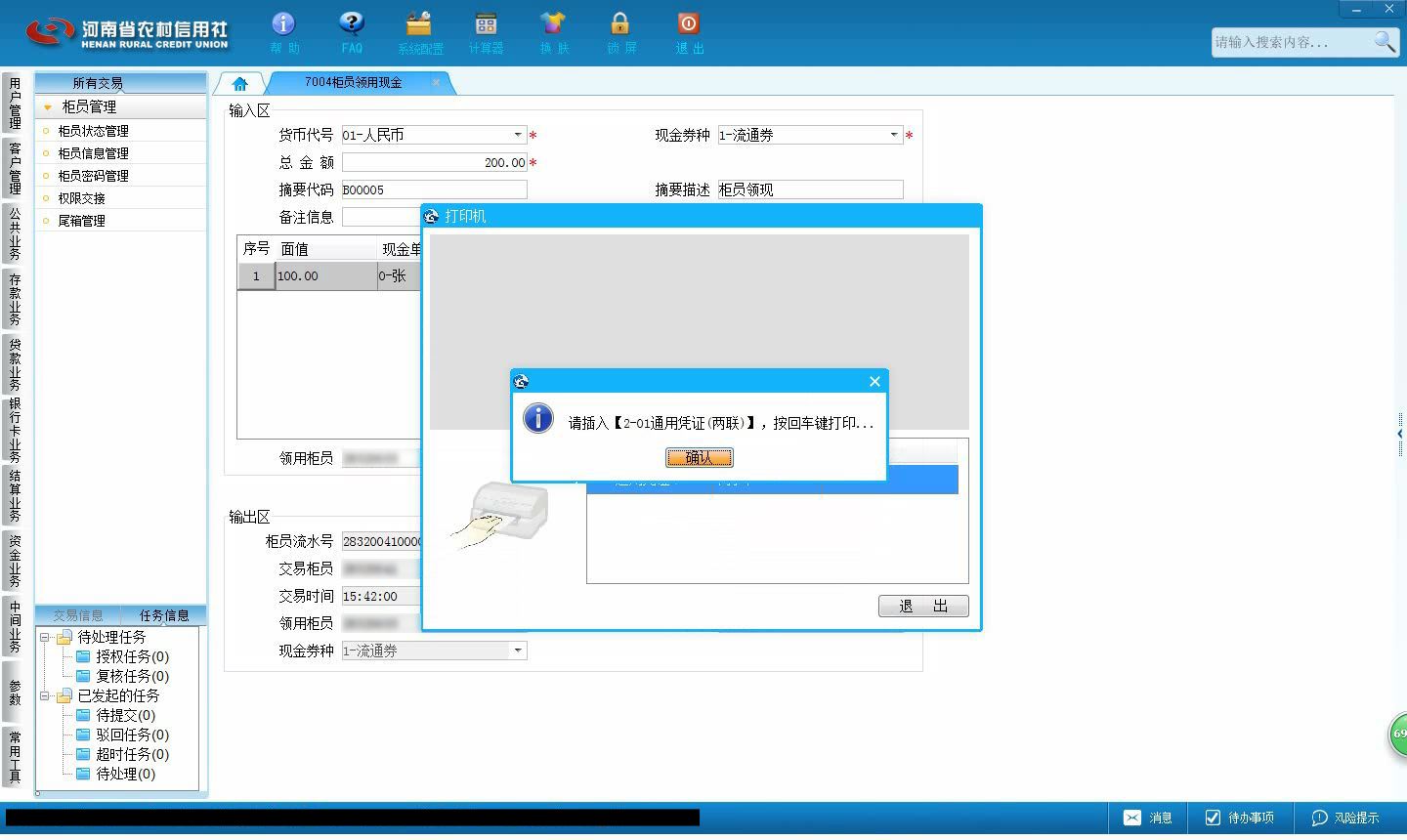Close the print prompt message dialog
This screenshot has width=1407, height=840.
pos(874,381)
